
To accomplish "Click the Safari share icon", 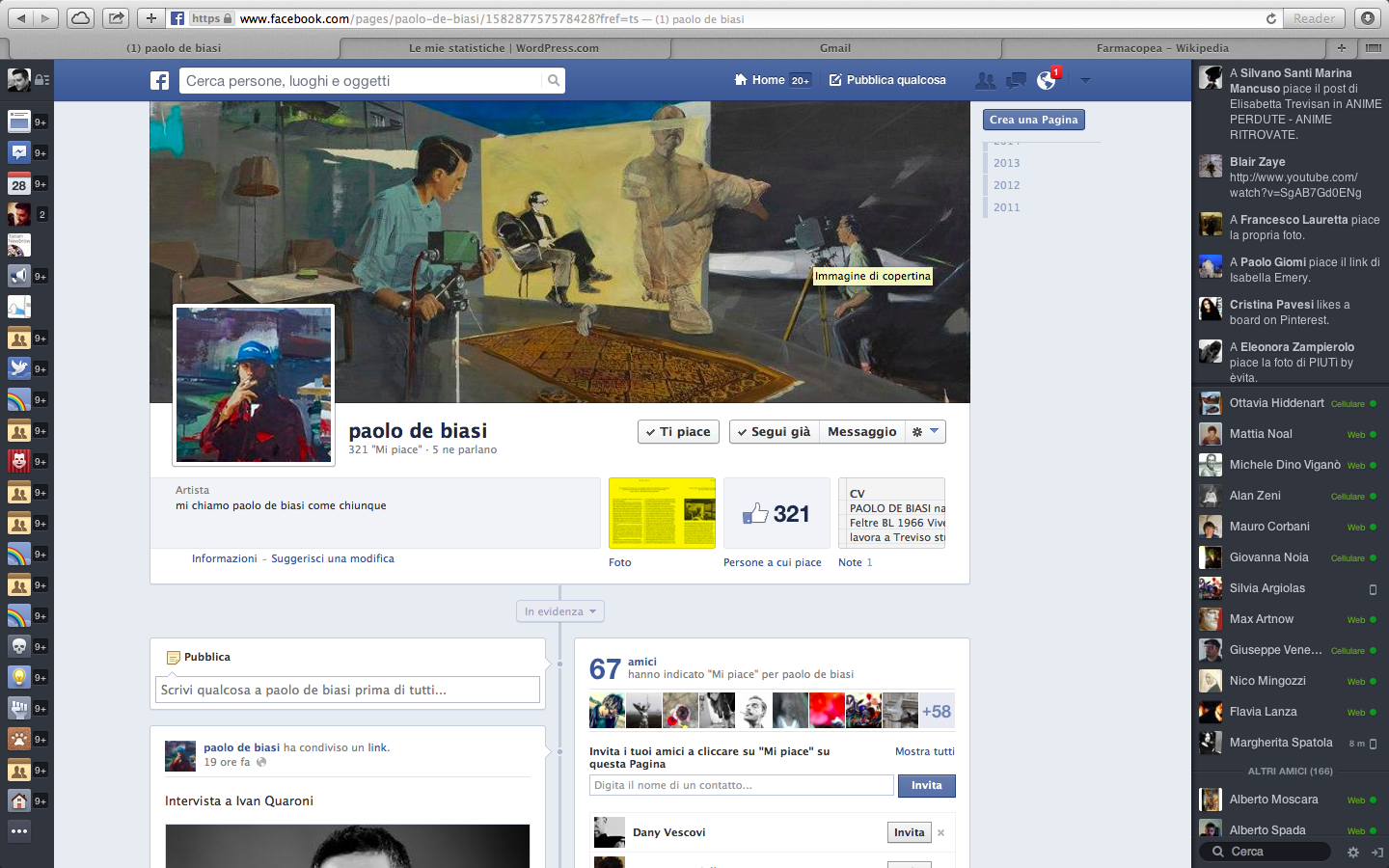I will [116, 18].
